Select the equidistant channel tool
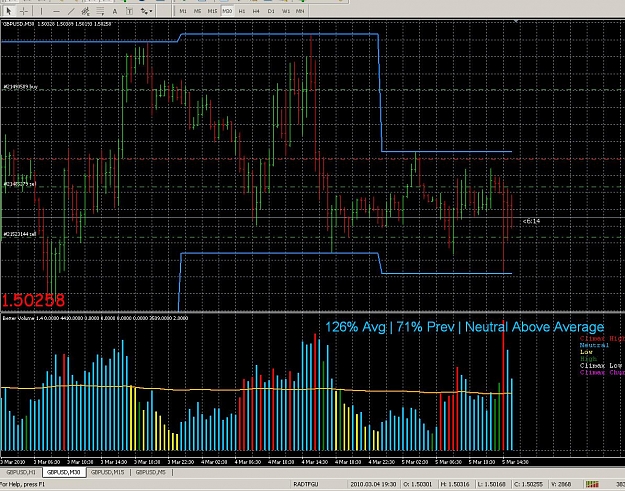This screenshot has width=625, height=491. 86,11
